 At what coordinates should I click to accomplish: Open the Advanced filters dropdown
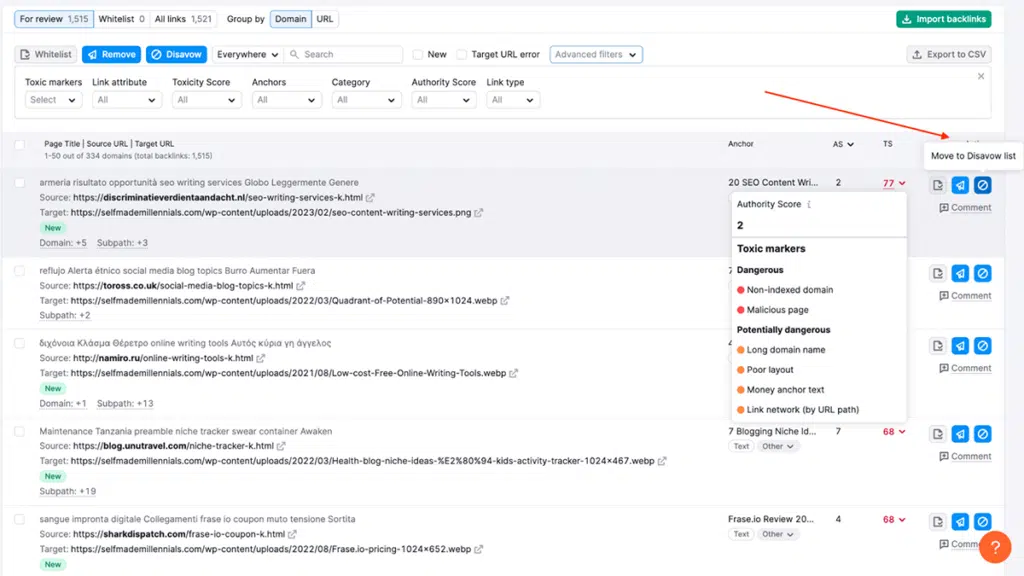tap(596, 55)
